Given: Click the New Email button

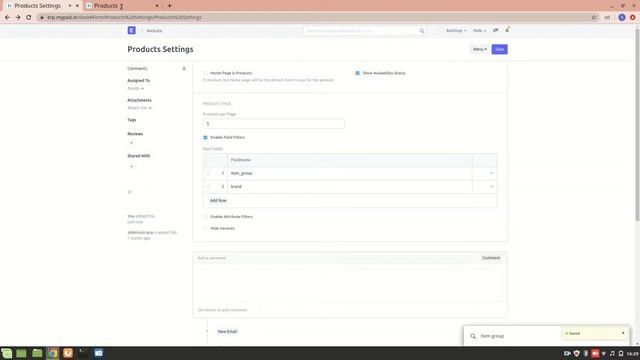Looking at the screenshot, I should 227,331.
